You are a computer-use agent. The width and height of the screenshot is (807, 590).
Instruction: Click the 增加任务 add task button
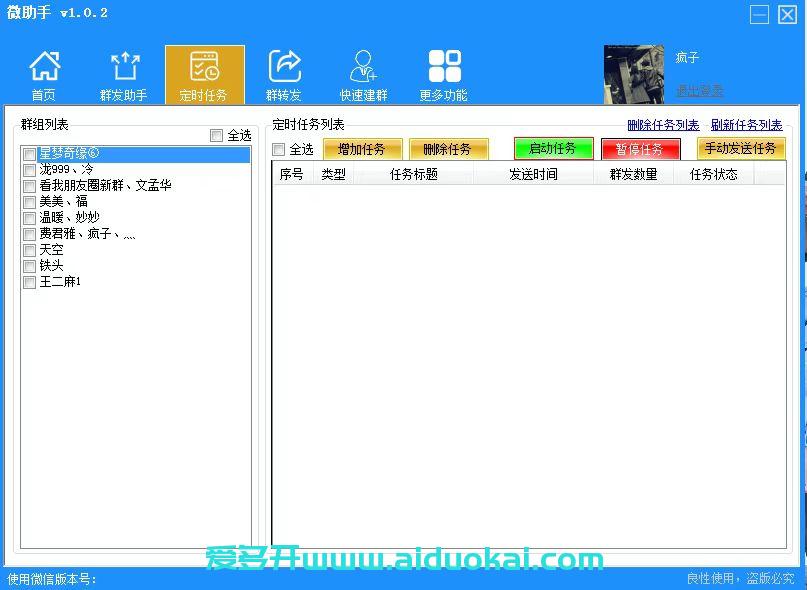tap(362, 148)
